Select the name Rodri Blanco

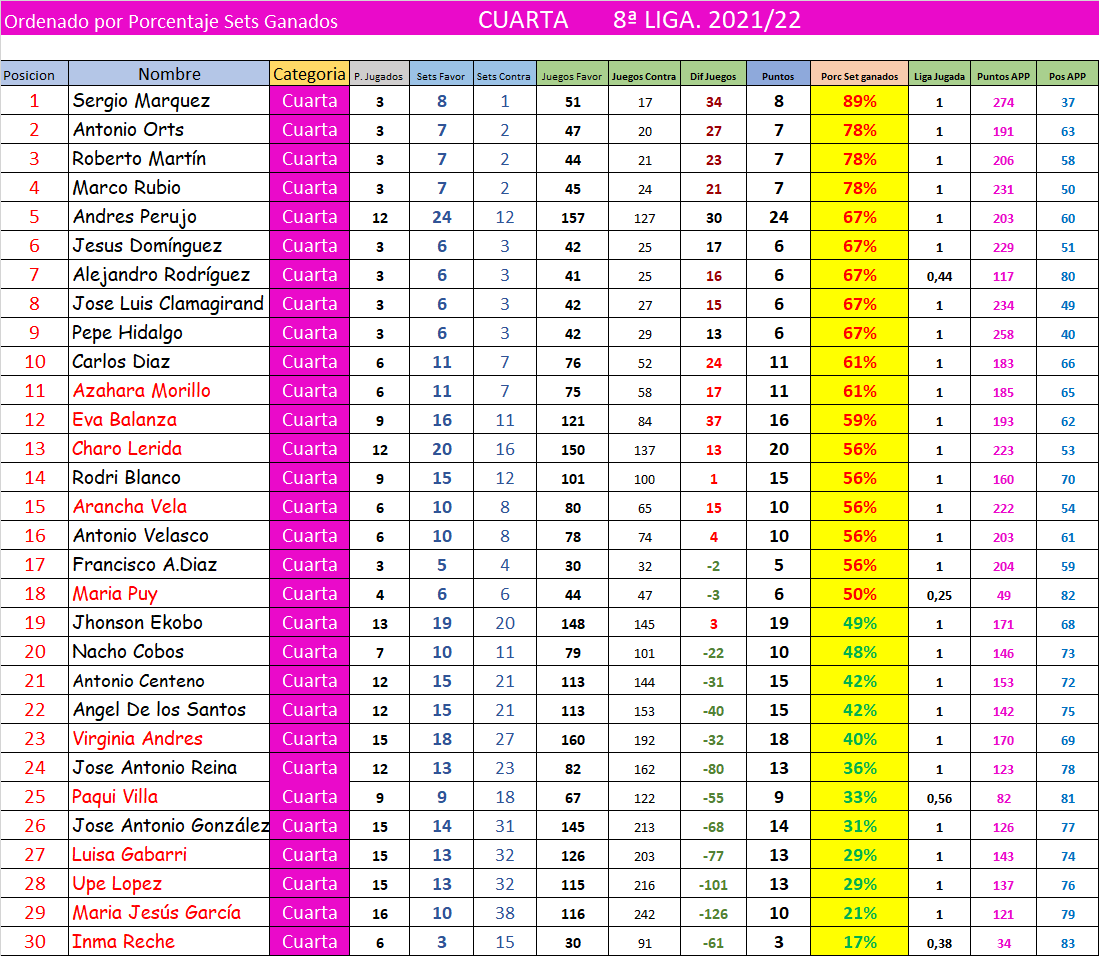tap(126, 478)
